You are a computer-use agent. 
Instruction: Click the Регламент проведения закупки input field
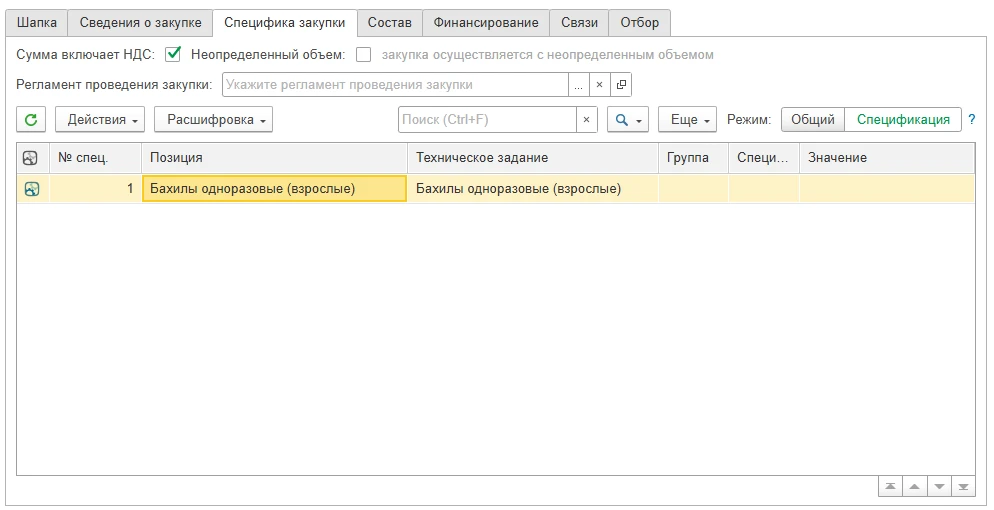[395, 85]
